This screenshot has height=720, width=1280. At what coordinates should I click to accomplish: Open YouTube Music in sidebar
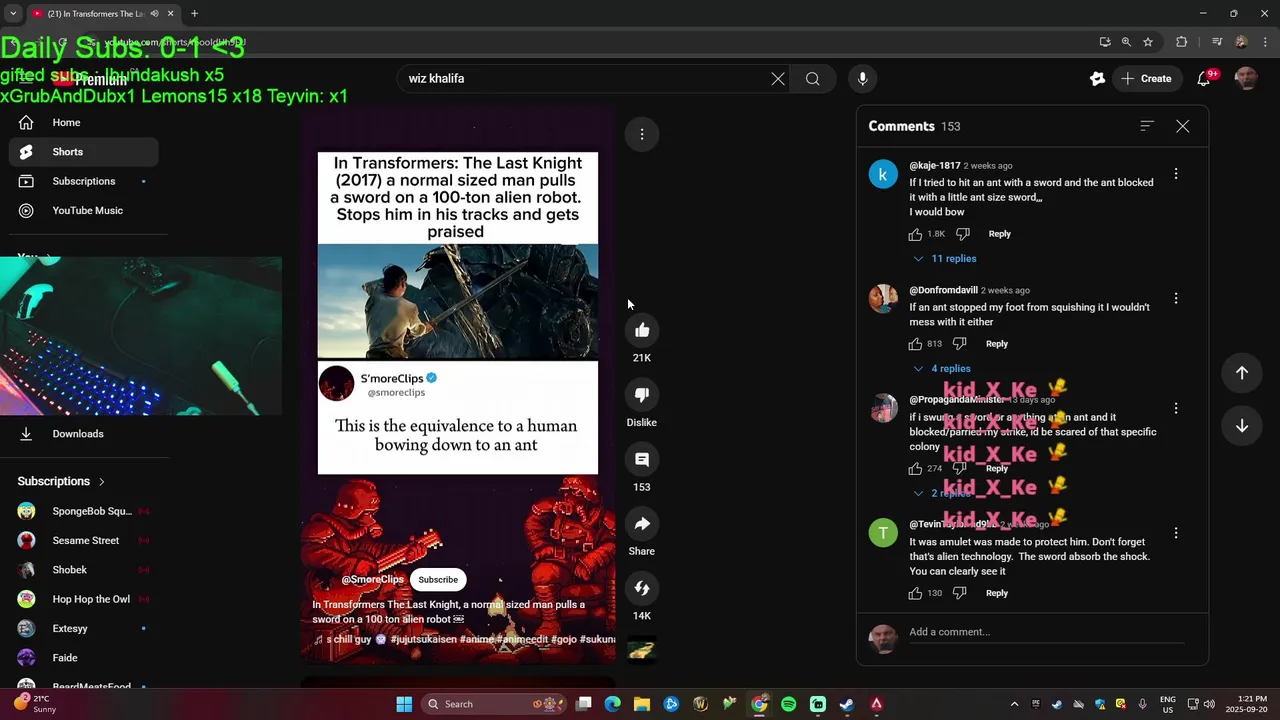[84, 210]
